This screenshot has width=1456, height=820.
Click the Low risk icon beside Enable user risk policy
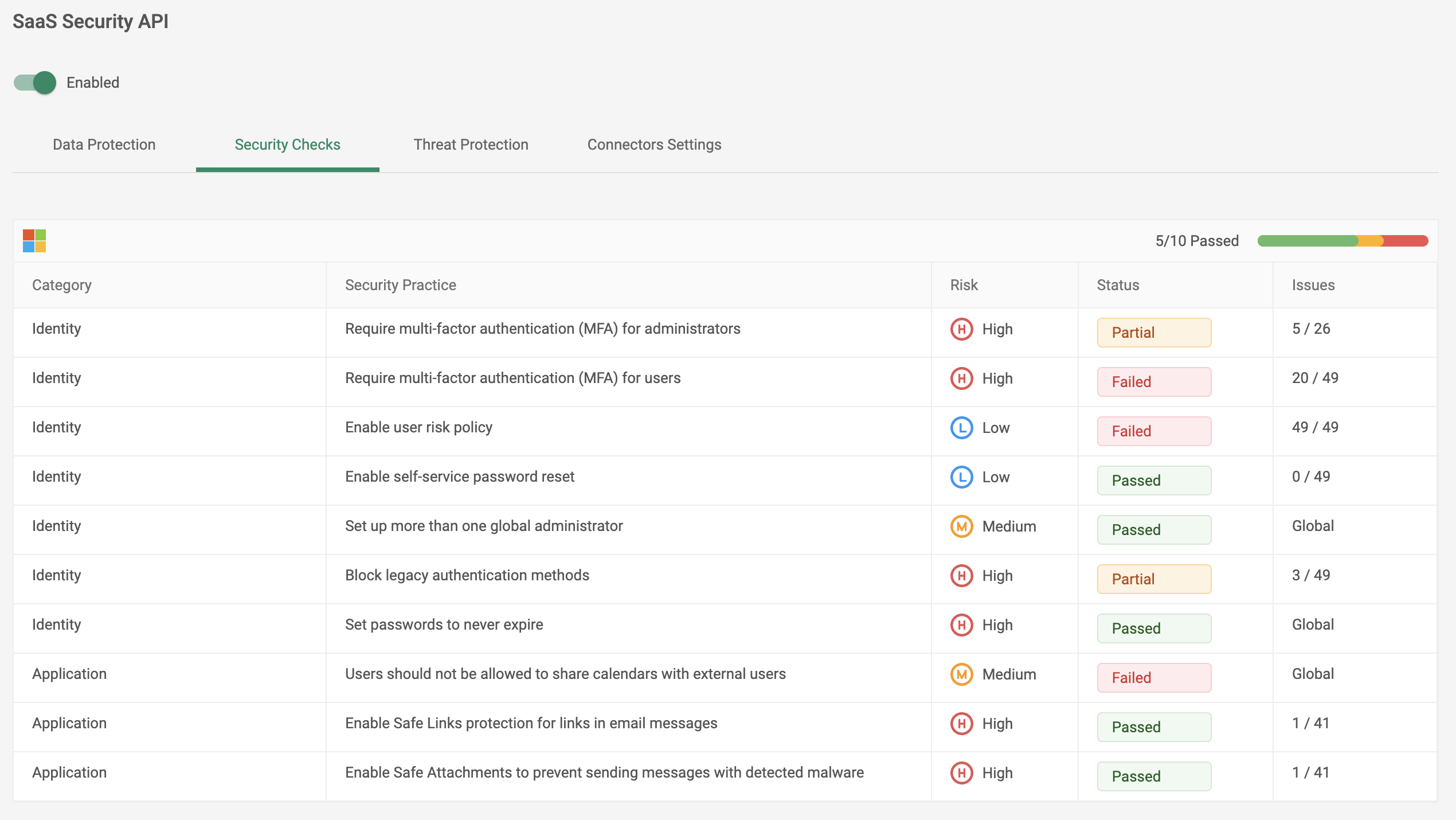(962, 427)
